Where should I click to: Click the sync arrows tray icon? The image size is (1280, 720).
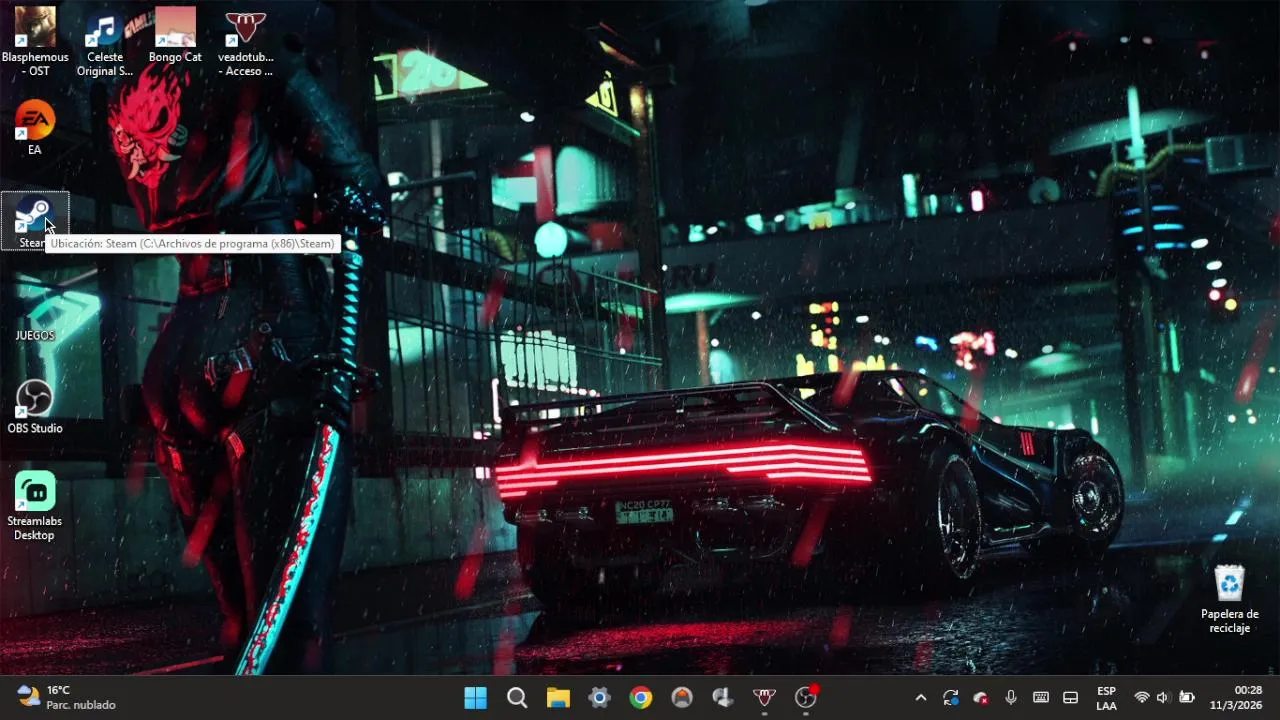951,698
